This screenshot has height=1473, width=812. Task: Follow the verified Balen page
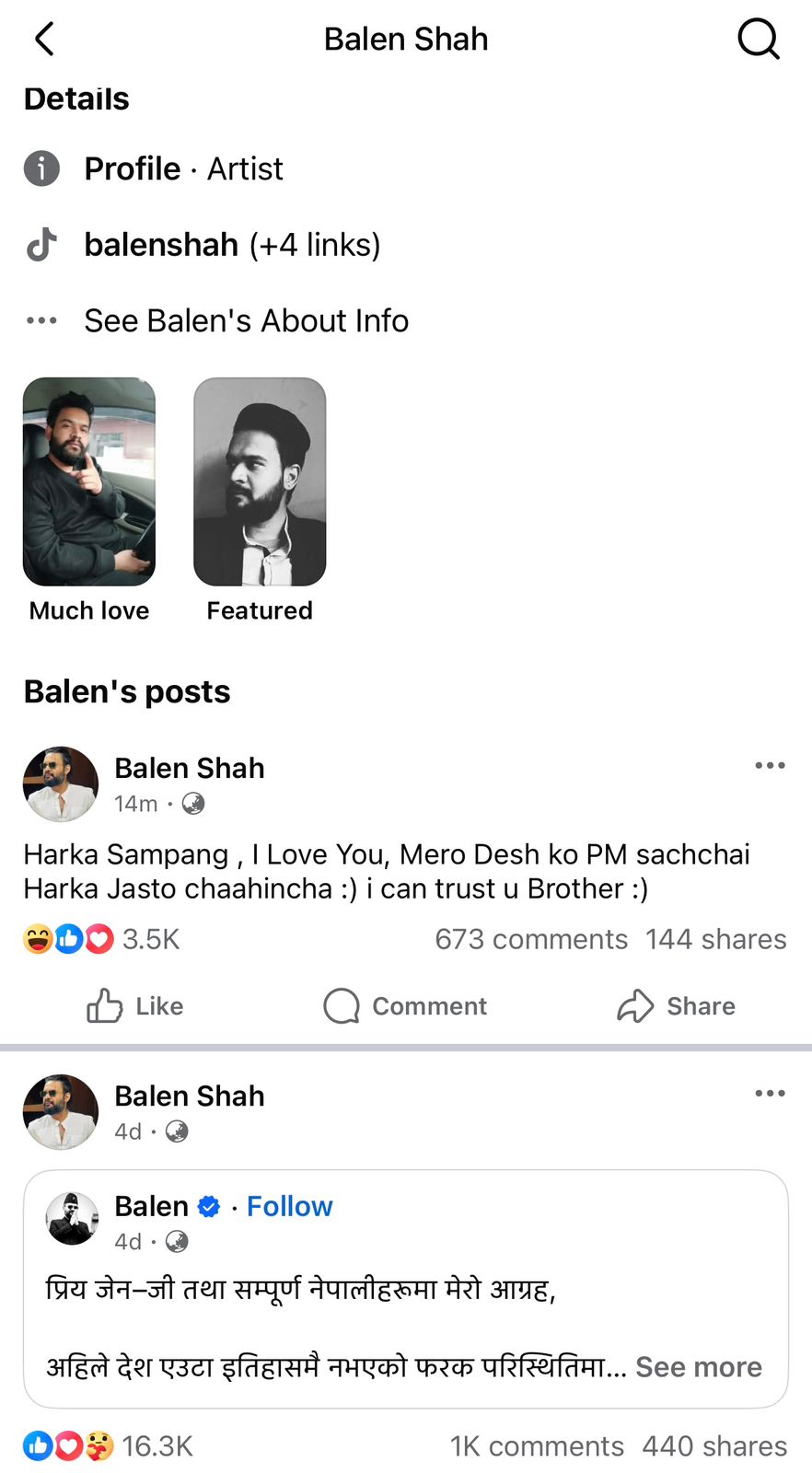[x=289, y=1206]
